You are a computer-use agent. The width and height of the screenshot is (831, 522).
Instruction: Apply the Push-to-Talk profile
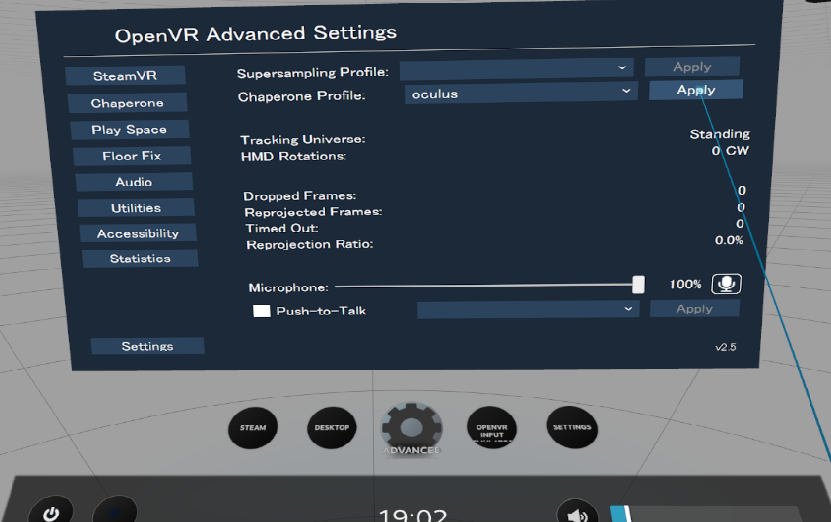tap(694, 308)
